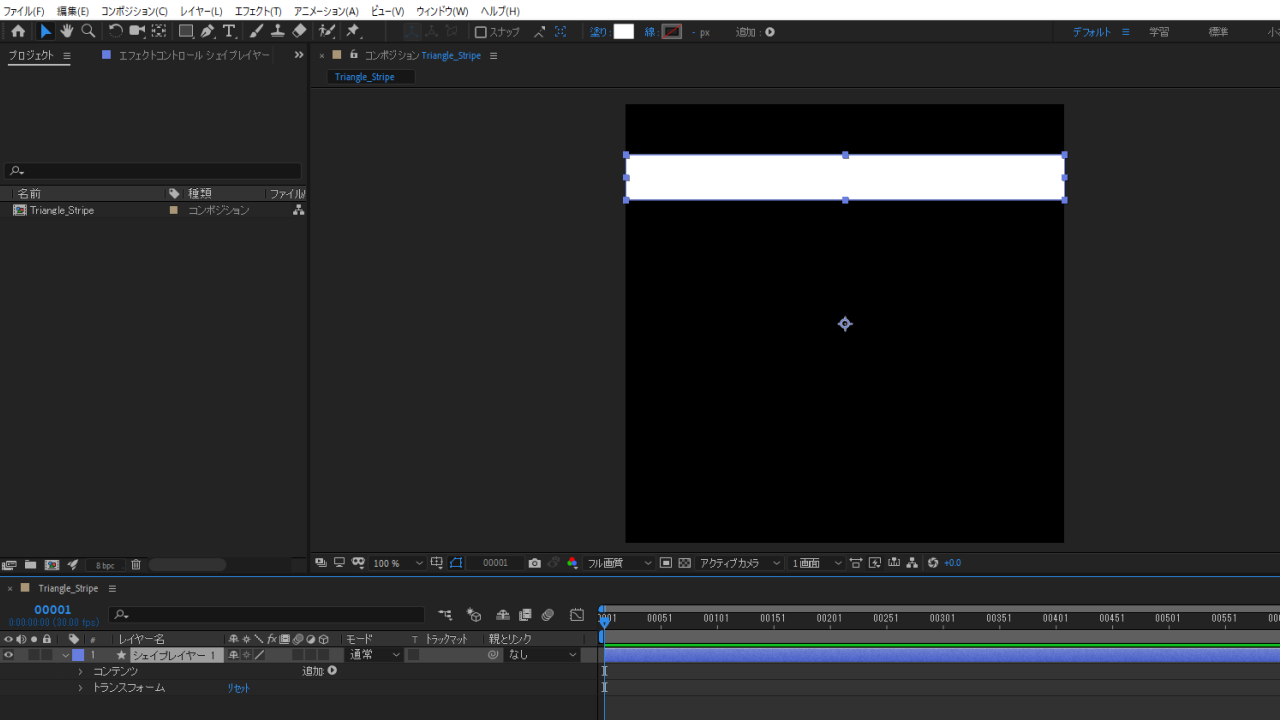Select the Selection arrow tool

(x=45, y=32)
